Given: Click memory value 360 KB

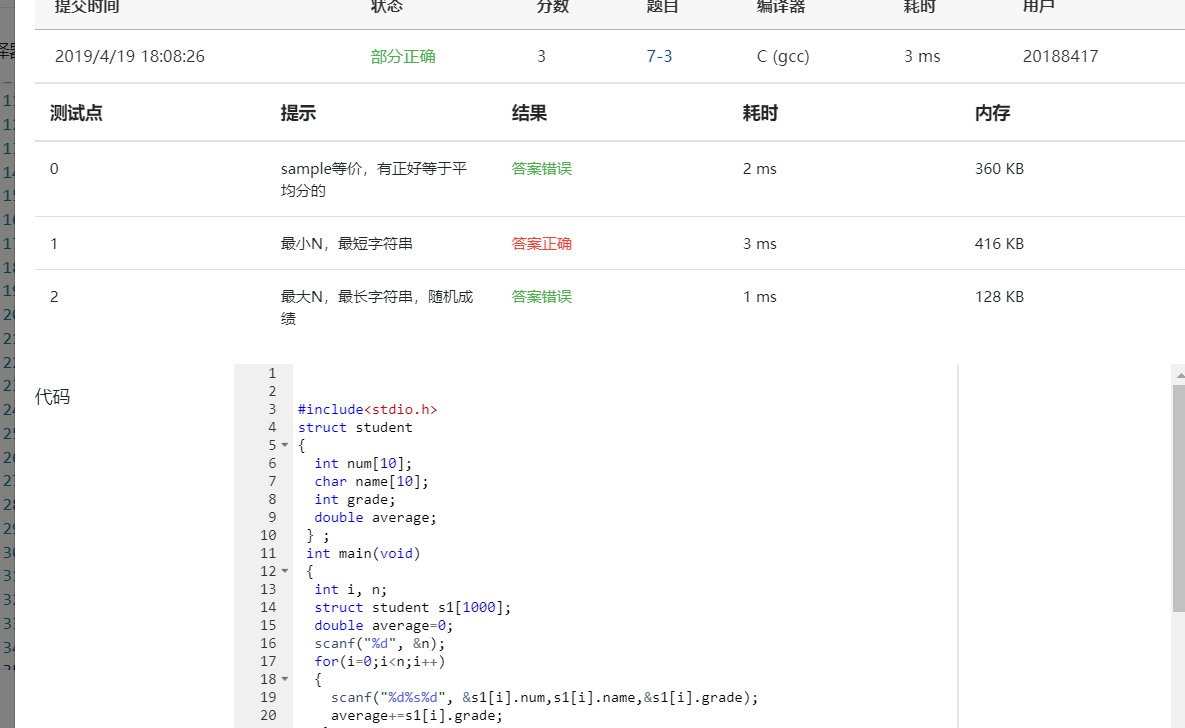Looking at the screenshot, I should click(999, 169).
